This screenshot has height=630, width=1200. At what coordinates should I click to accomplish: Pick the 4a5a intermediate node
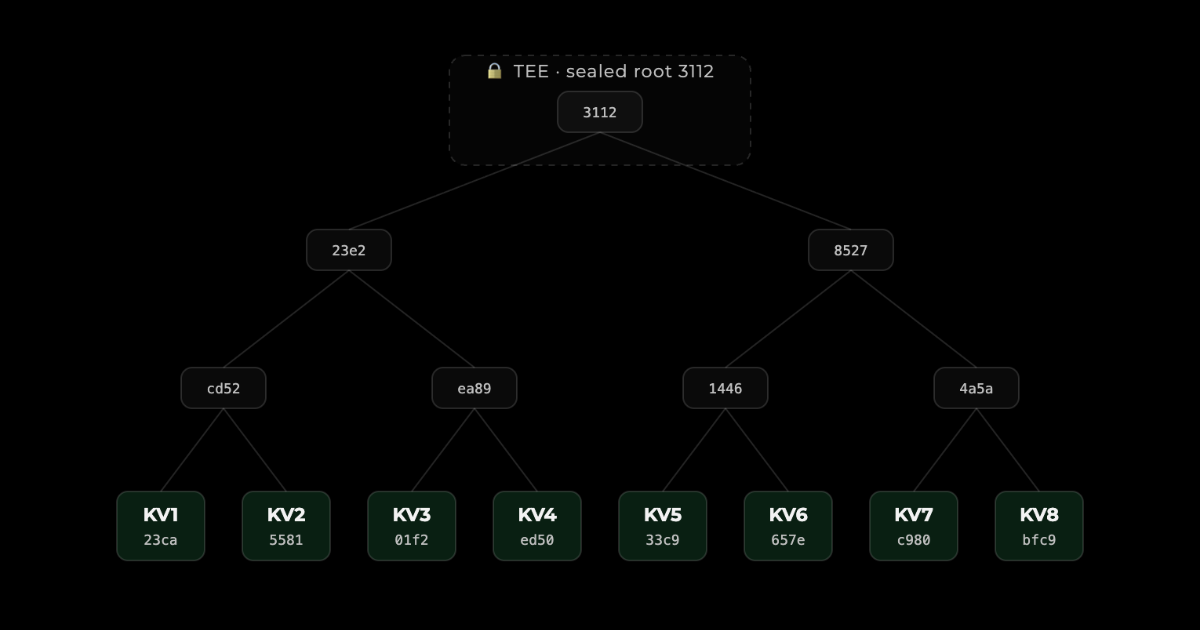pyautogui.click(x=976, y=388)
